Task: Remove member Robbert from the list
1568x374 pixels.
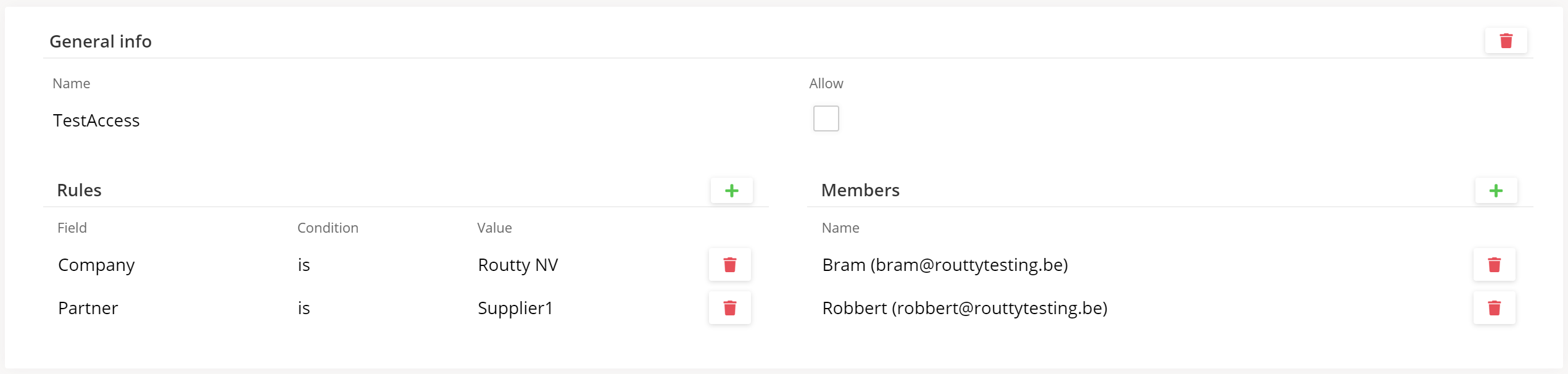Action: (x=1493, y=308)
